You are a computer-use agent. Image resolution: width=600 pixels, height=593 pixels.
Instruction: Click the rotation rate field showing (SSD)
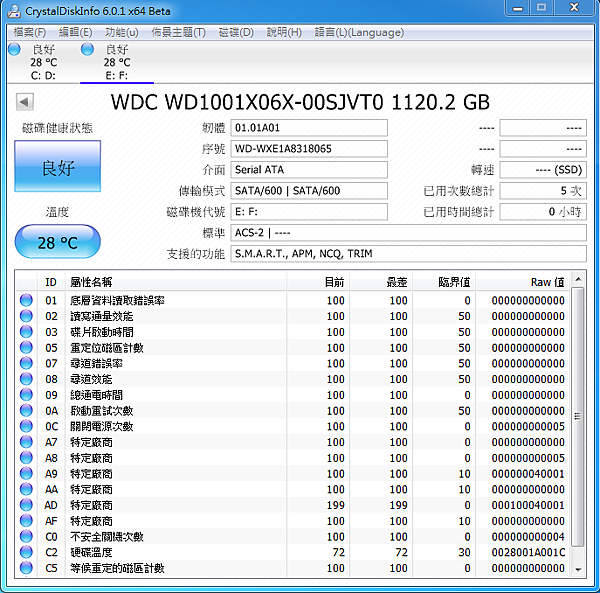(x=543, y=170)
